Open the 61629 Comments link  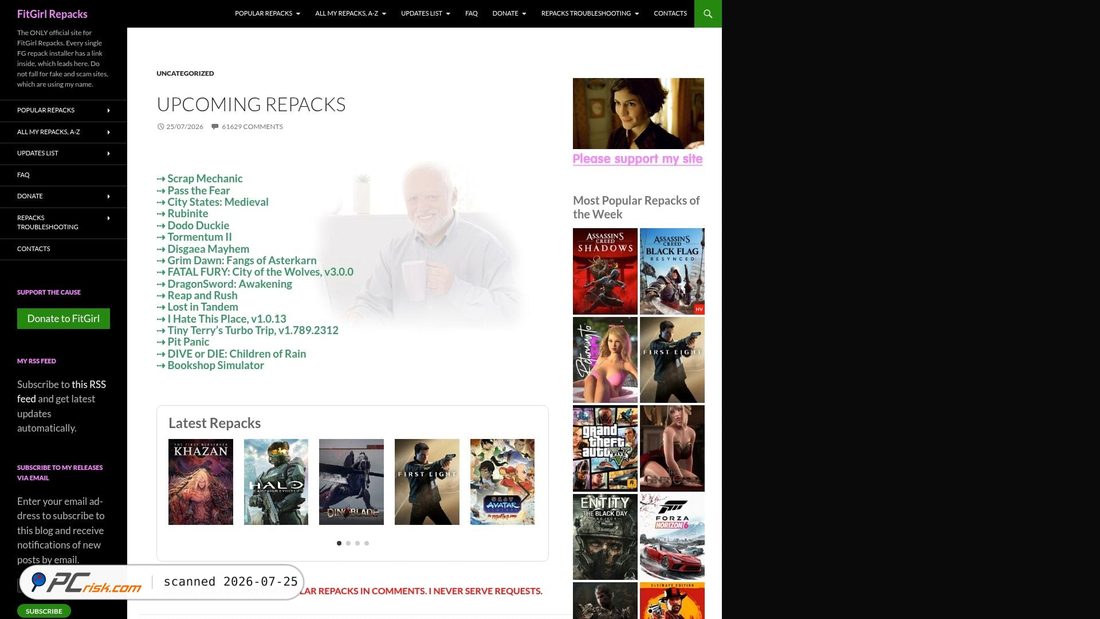tap(252, 127)
